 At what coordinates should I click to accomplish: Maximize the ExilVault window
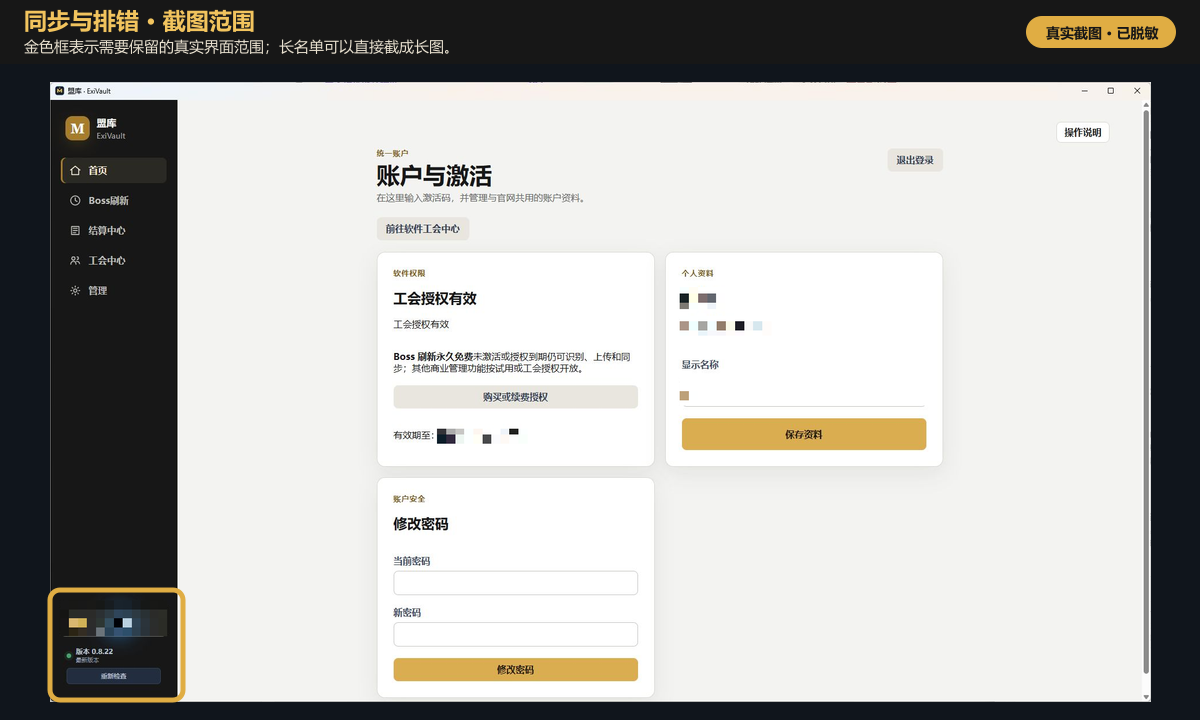[1110, 90]
